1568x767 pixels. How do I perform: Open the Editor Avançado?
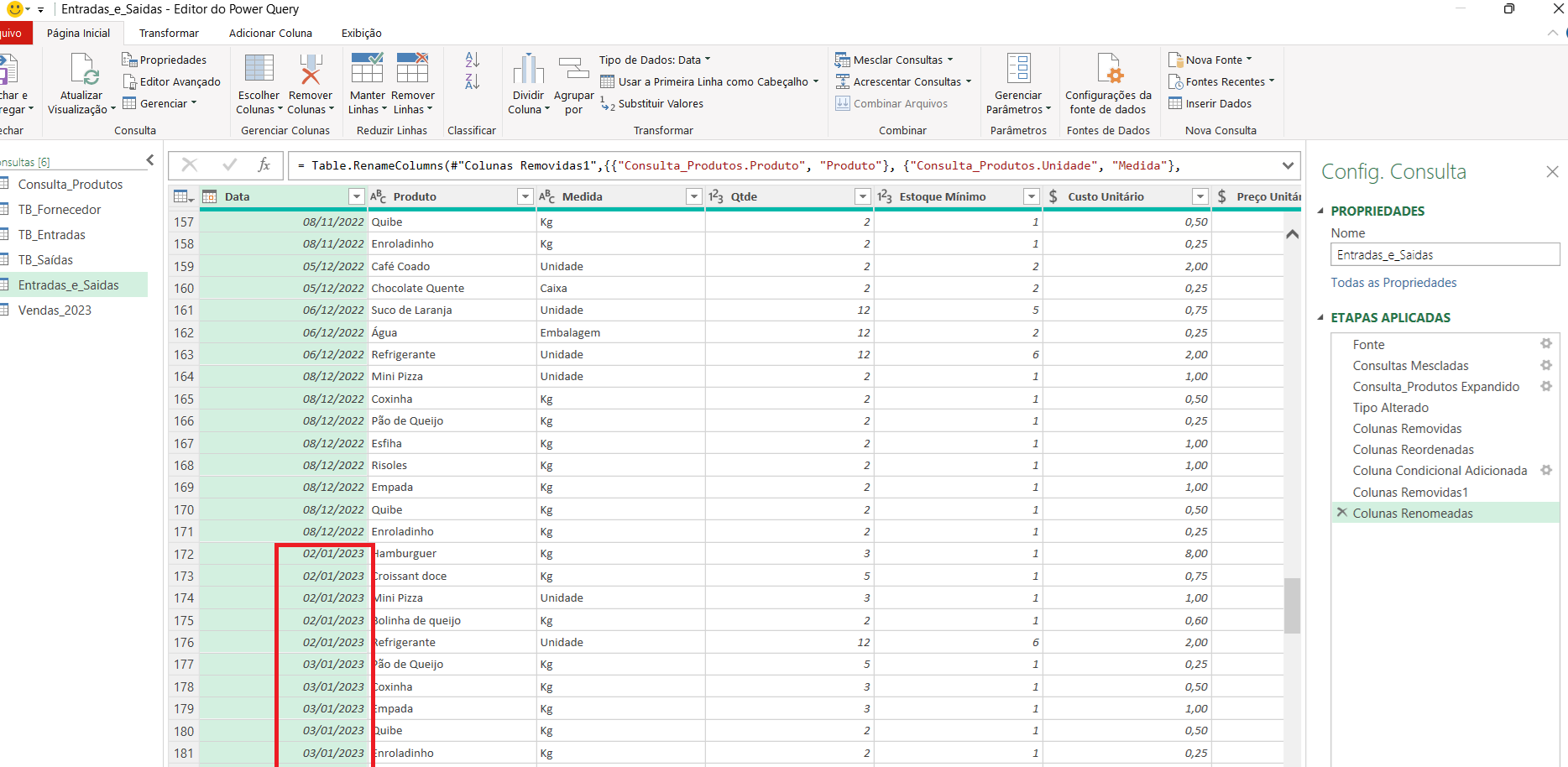click(172, 81)
